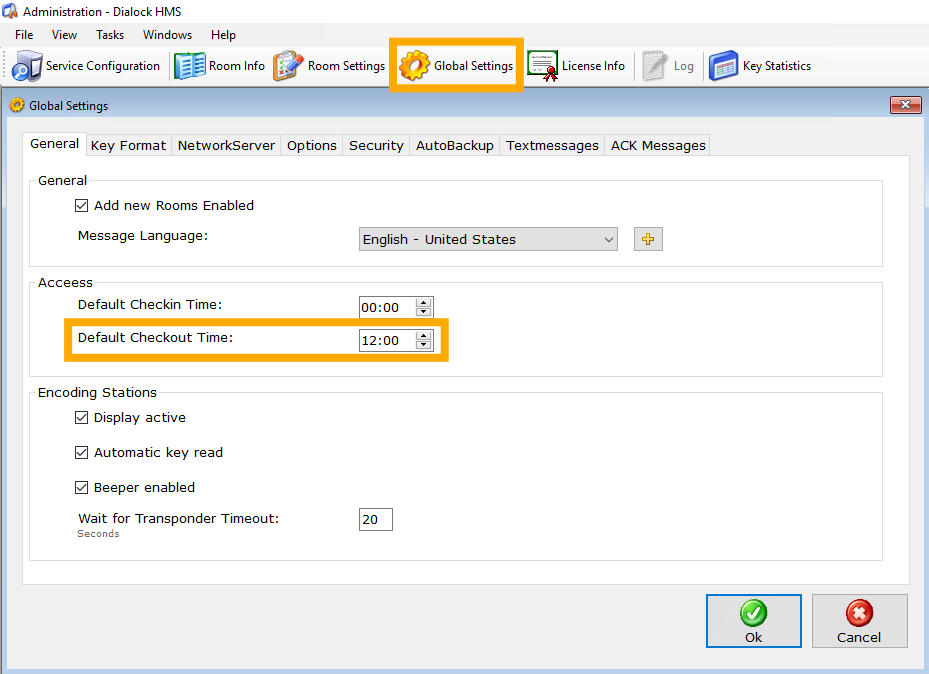Click the yellow plus add-language icon
The image size is (929, 674).
click(x=648, y=239)
